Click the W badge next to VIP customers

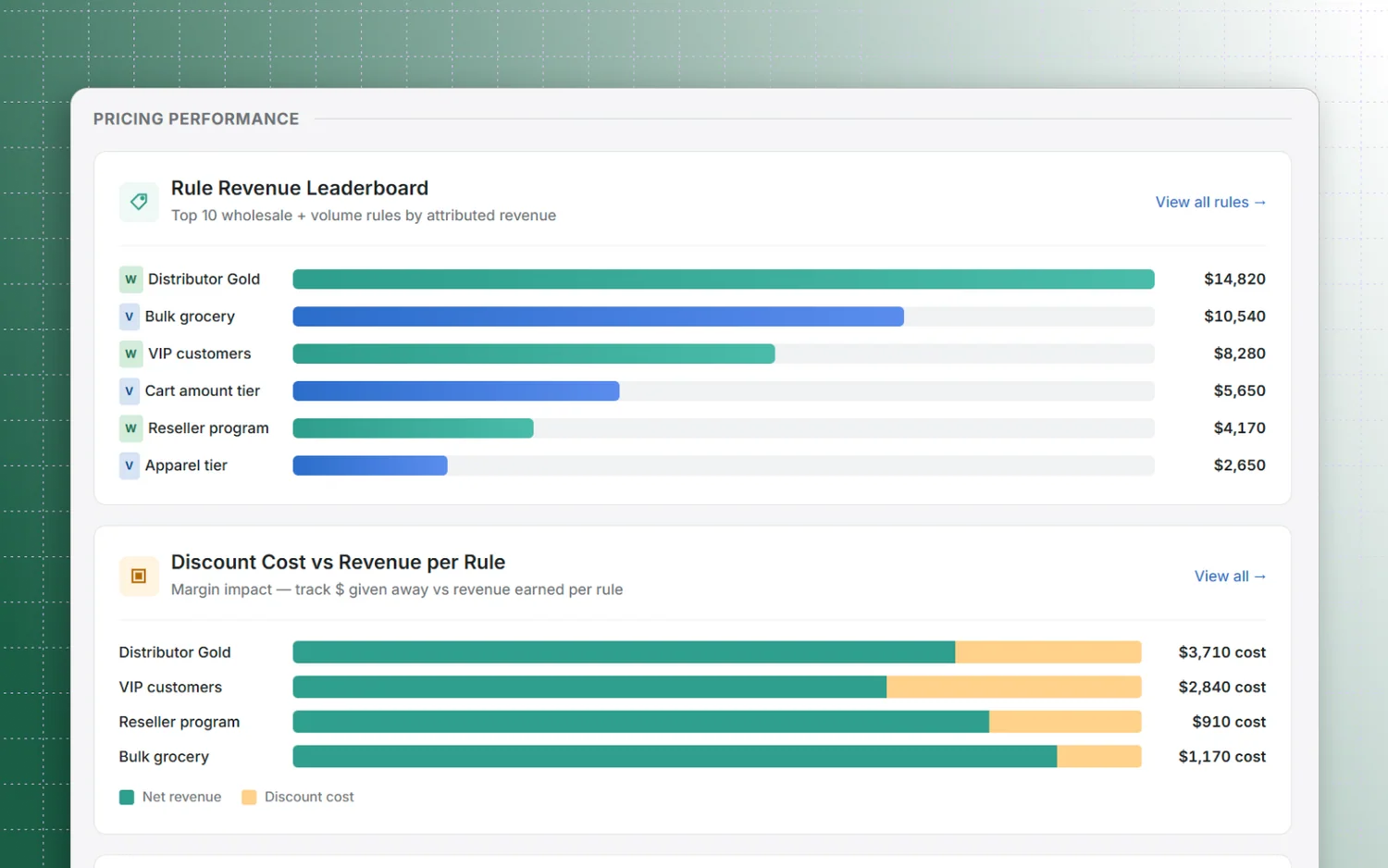(130, 353)
